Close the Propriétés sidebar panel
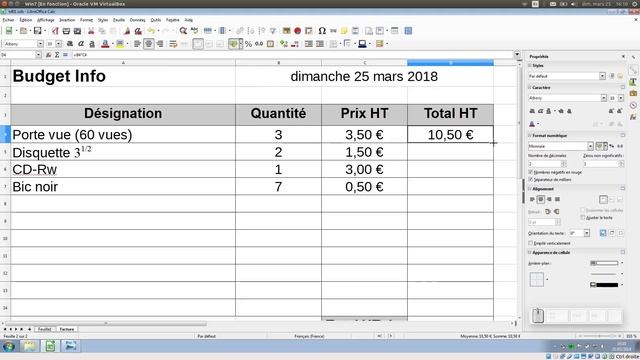The width and height of the screenshot is (640, 360). point(623,56)
